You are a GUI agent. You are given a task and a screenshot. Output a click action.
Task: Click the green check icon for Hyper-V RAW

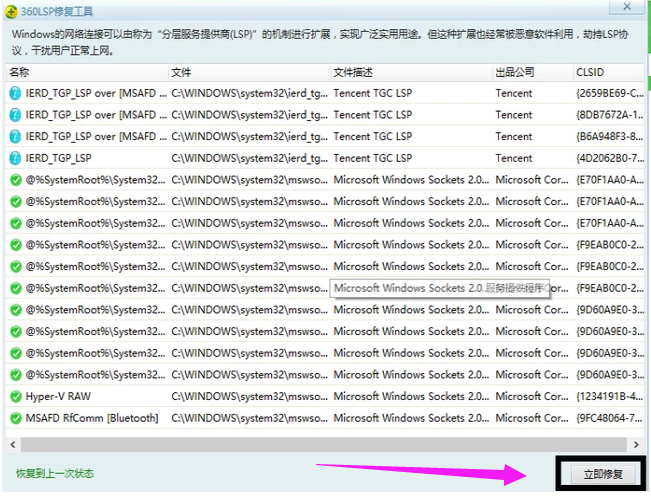pos(15,396)
